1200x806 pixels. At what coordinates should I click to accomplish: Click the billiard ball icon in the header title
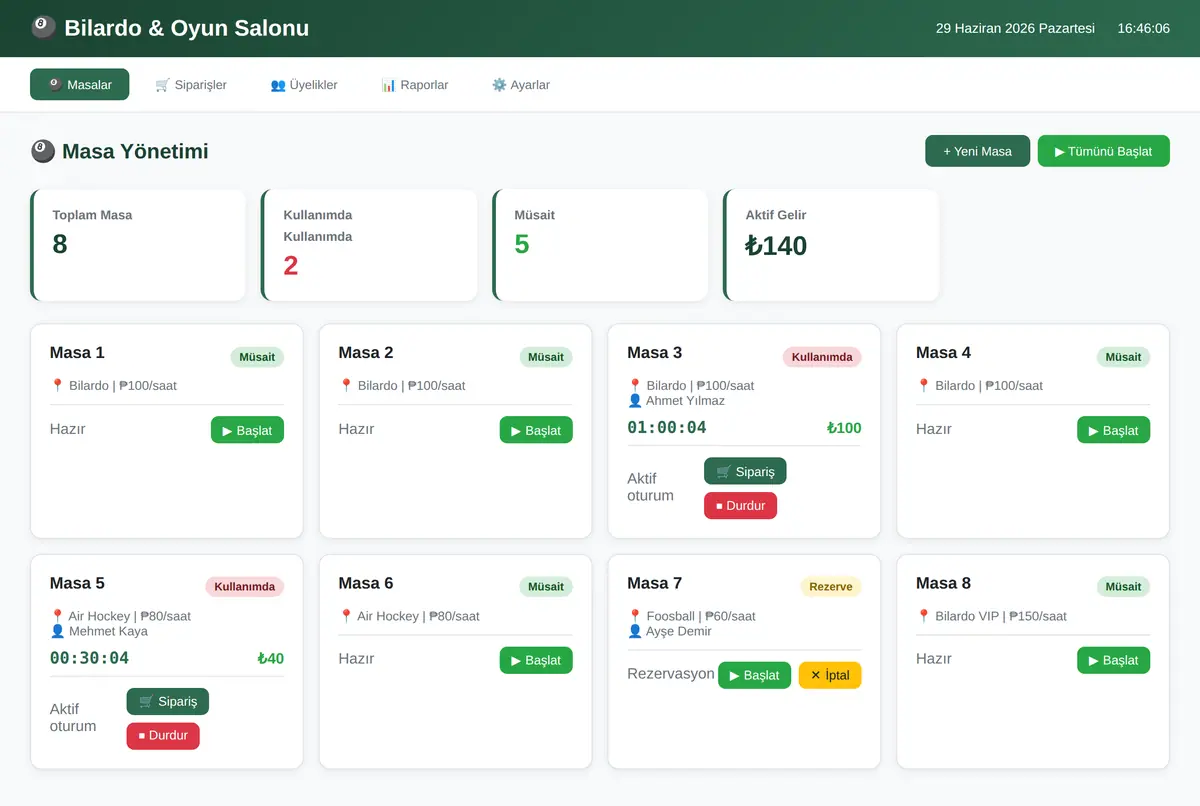[43, 28]
